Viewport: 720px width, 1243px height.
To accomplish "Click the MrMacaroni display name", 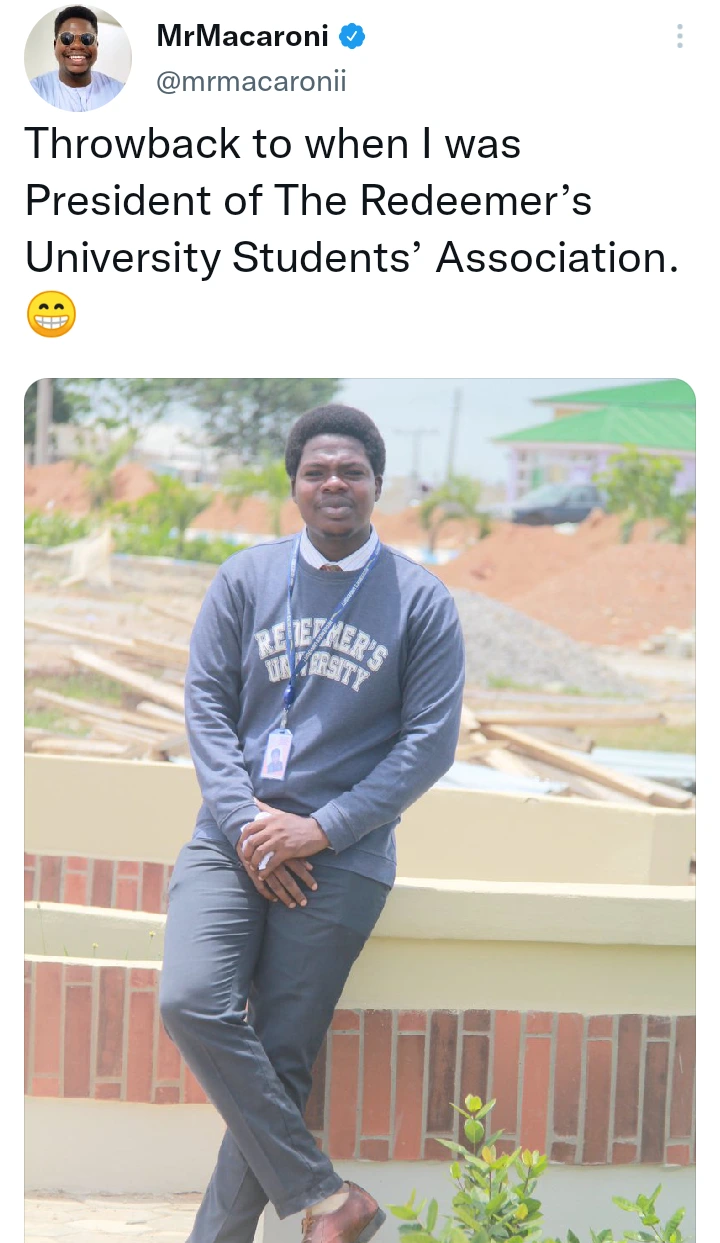I will (243, 38).
